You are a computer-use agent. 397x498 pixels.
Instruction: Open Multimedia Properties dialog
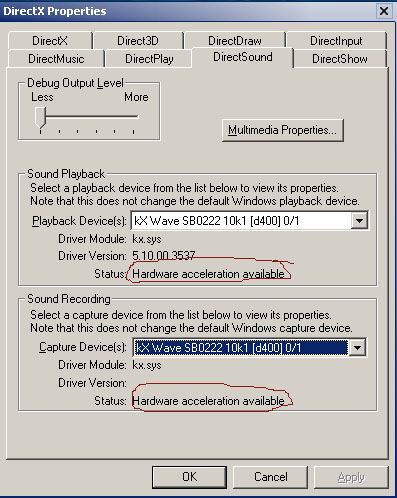(283, 130)
